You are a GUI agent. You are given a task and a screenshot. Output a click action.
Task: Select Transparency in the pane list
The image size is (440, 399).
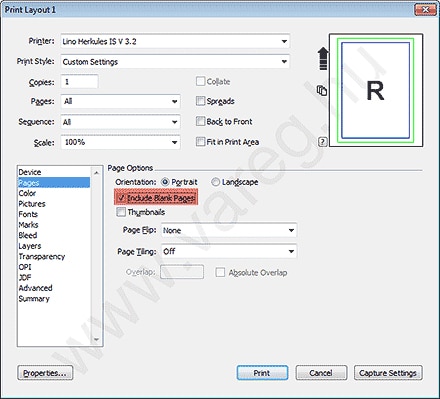click(x=54, y=256)
